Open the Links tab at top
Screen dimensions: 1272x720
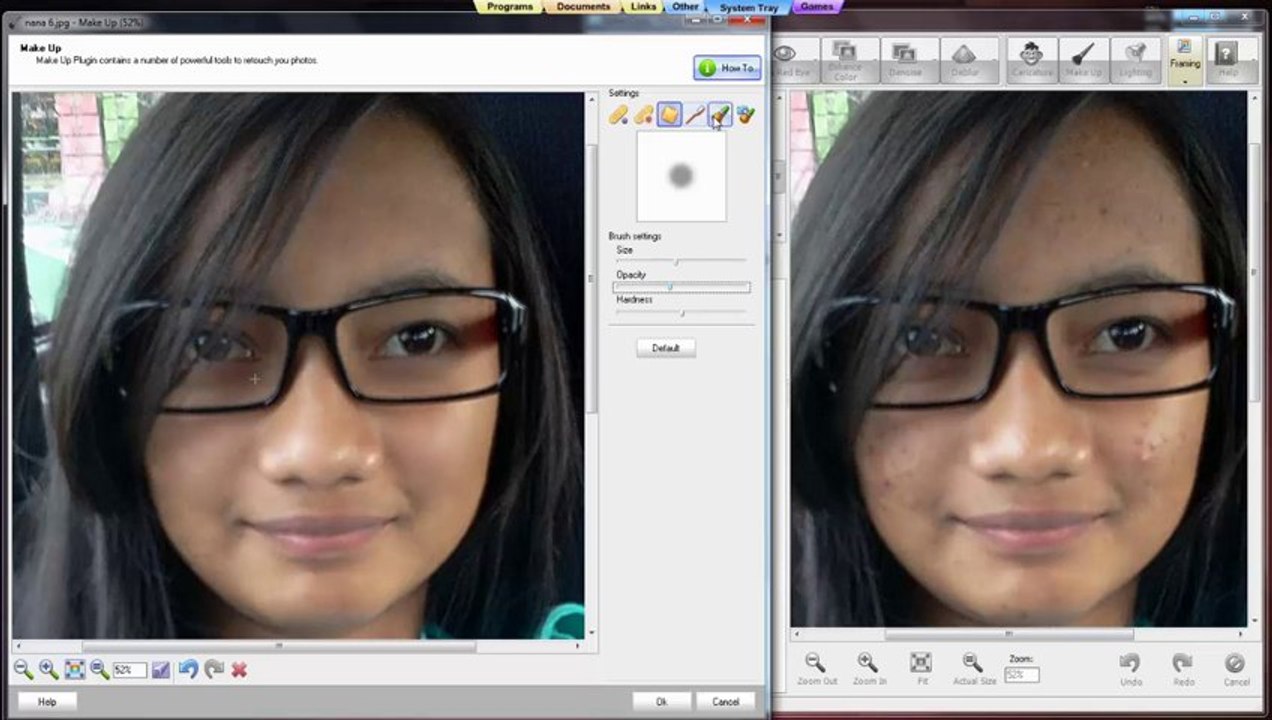(644, 7)
